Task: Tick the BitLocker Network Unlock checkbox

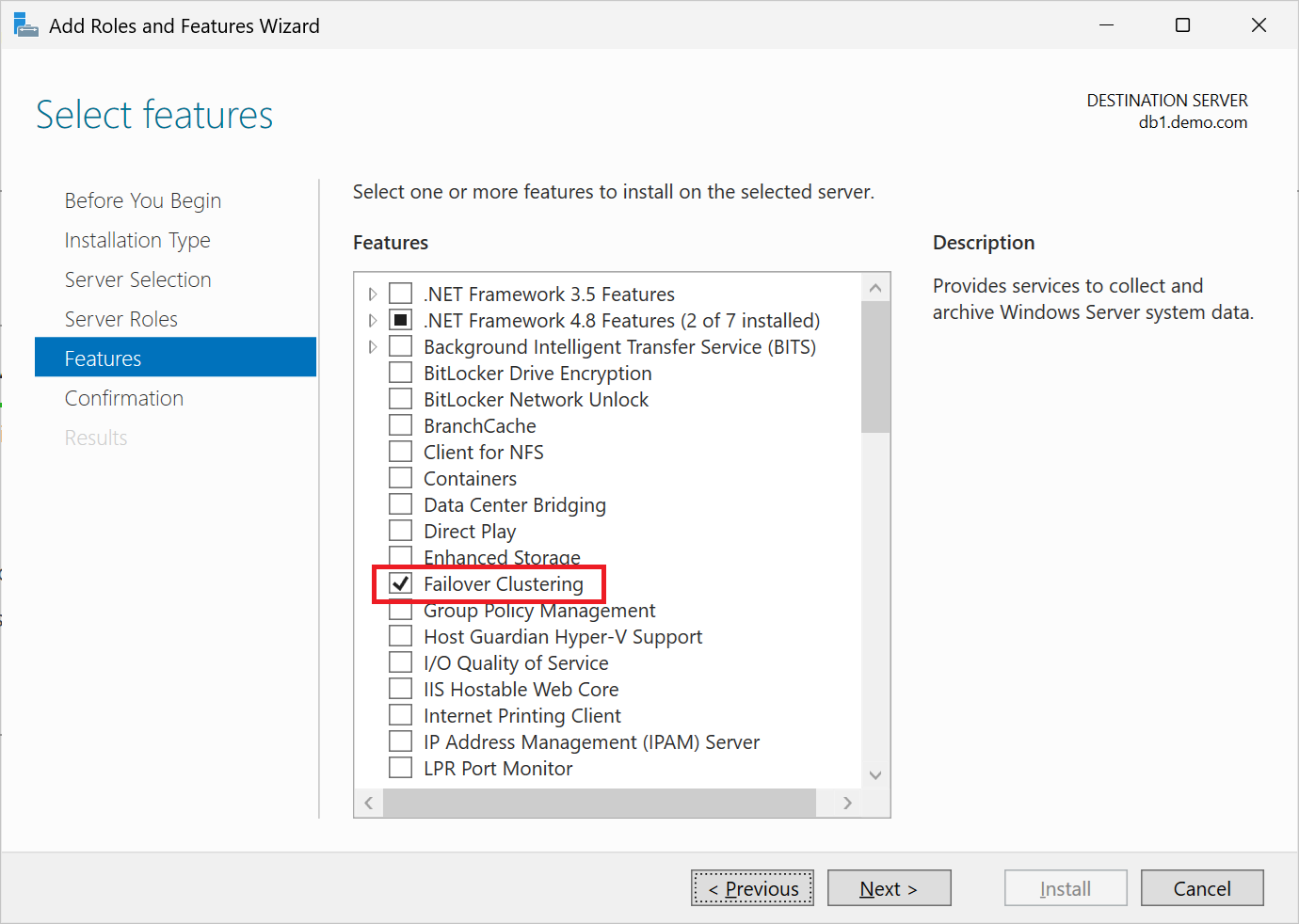Action: 401,399
